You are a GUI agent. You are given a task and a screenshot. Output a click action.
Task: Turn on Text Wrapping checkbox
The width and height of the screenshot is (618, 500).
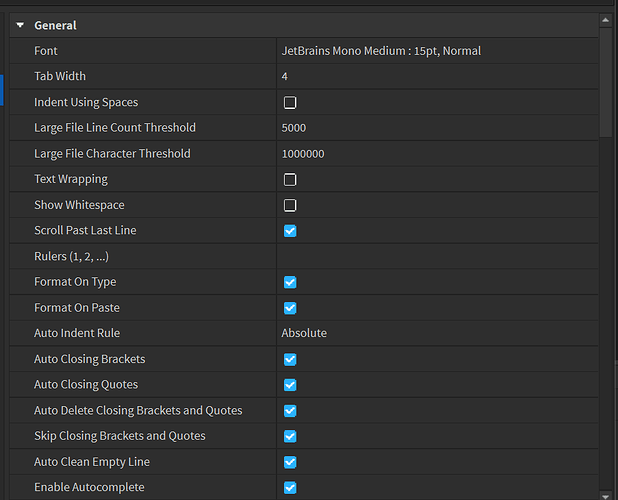[290, 180]
